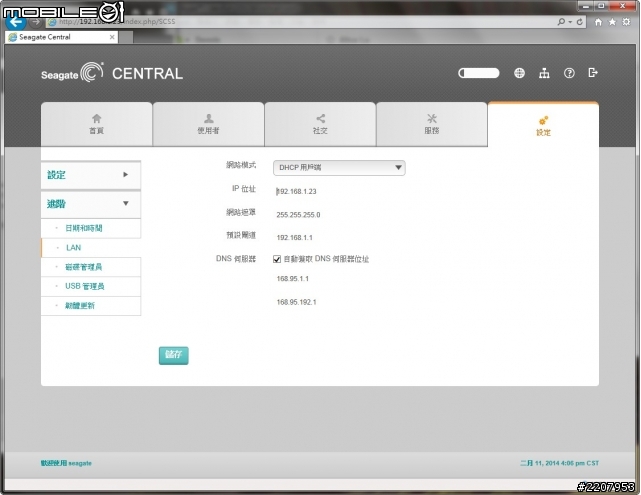Click default gateway value 192.168.1.1
Screen dimensions: 641x495
click(x=294, y=237)
